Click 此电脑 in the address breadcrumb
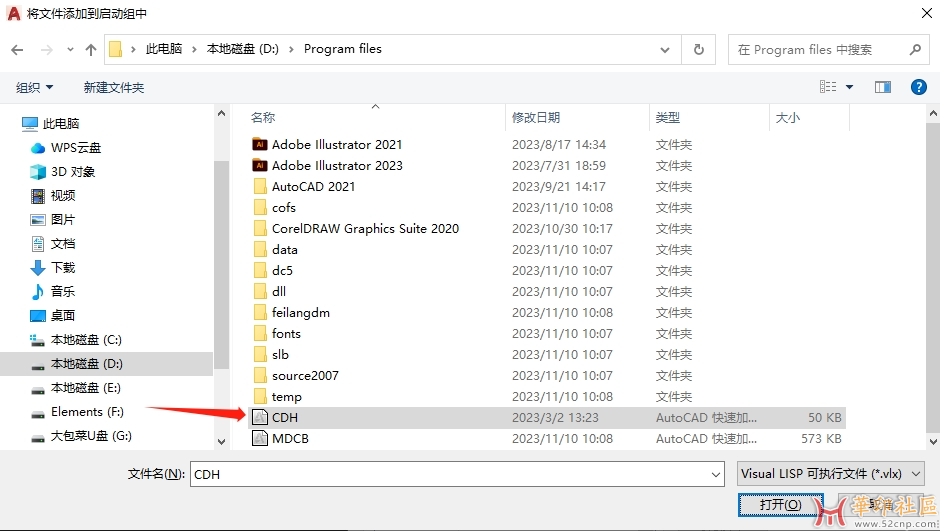 (x=164, y=49)
